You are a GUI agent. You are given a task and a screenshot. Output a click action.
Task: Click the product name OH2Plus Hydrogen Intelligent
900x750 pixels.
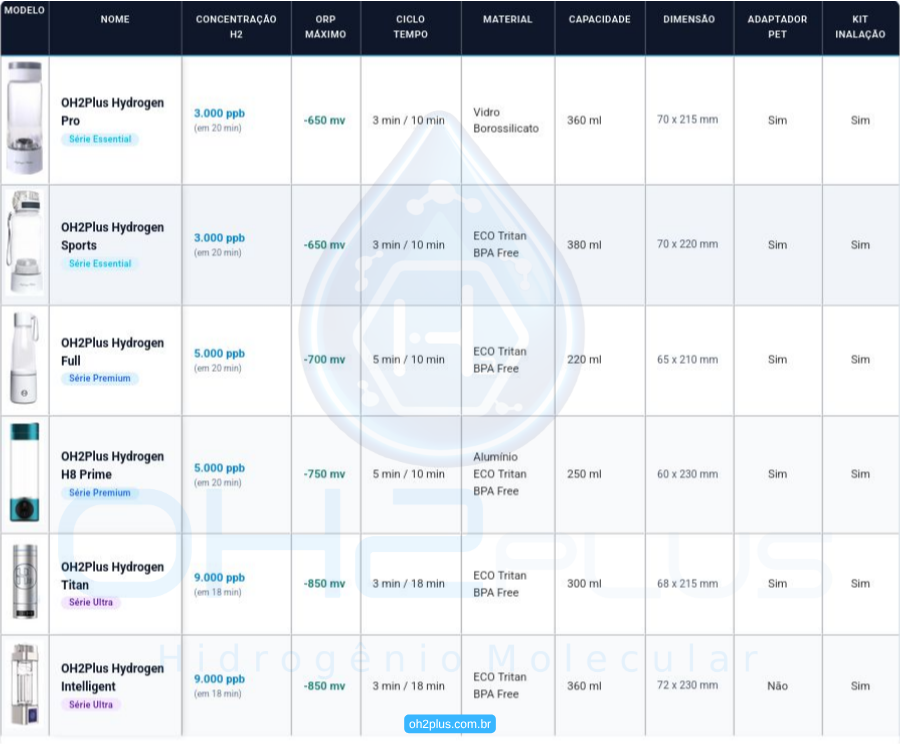(x=112, y=677)
